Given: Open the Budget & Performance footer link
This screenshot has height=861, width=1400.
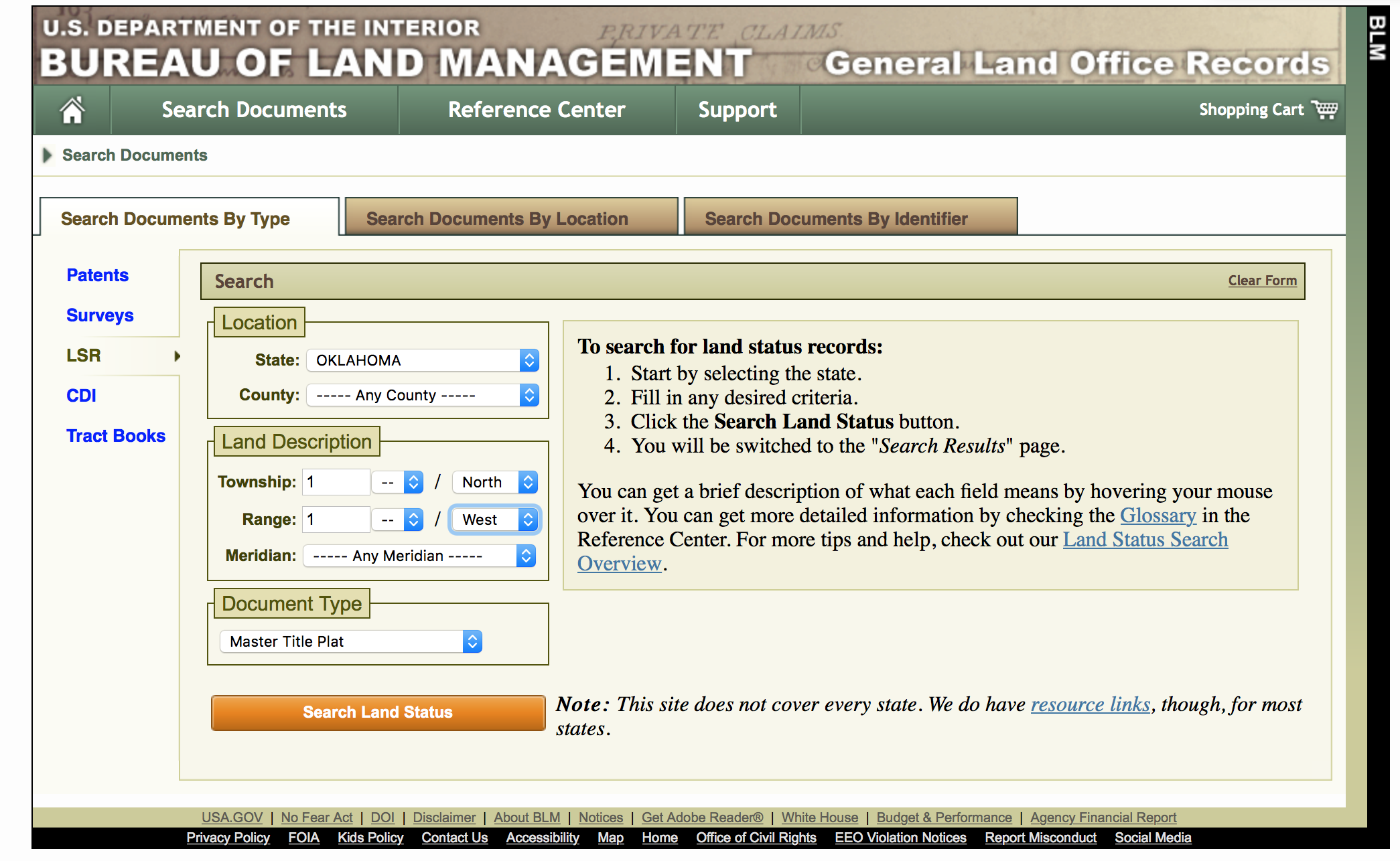Looking at the screenshot, I should click(944, 817).
